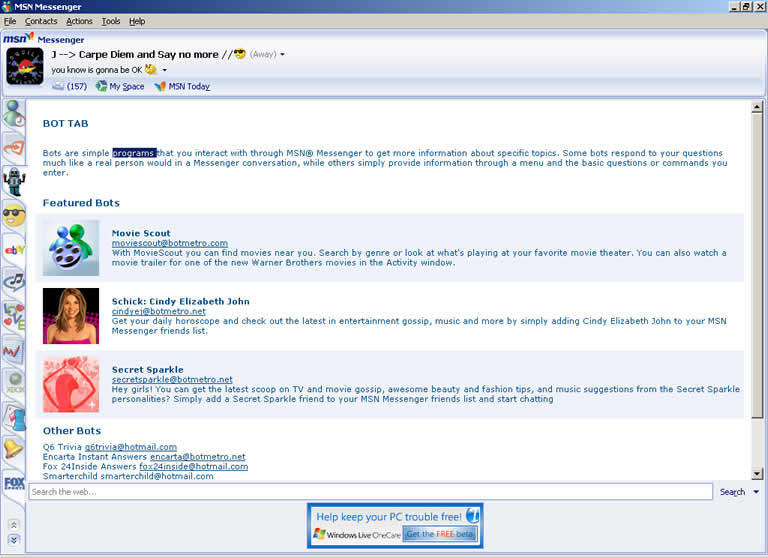Click the moviescout@botmetro.com link
This screenshot has width=768, height=558.
(169, 243)
